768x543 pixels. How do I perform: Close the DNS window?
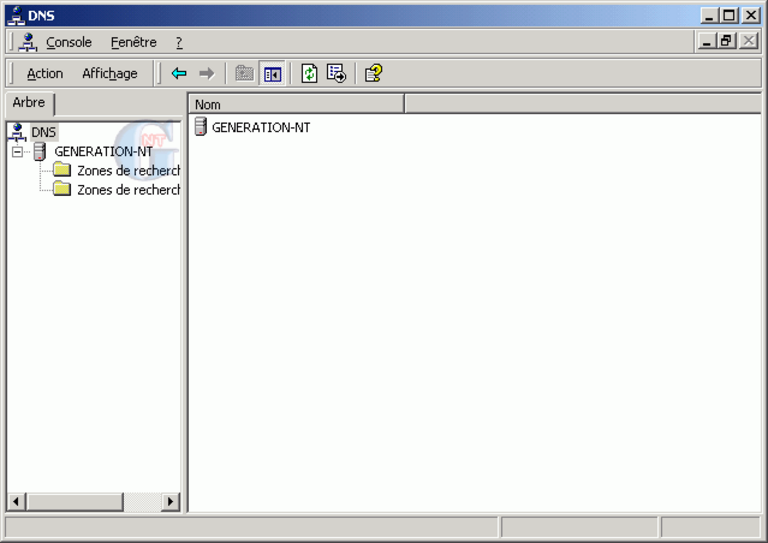click(751, 16)
